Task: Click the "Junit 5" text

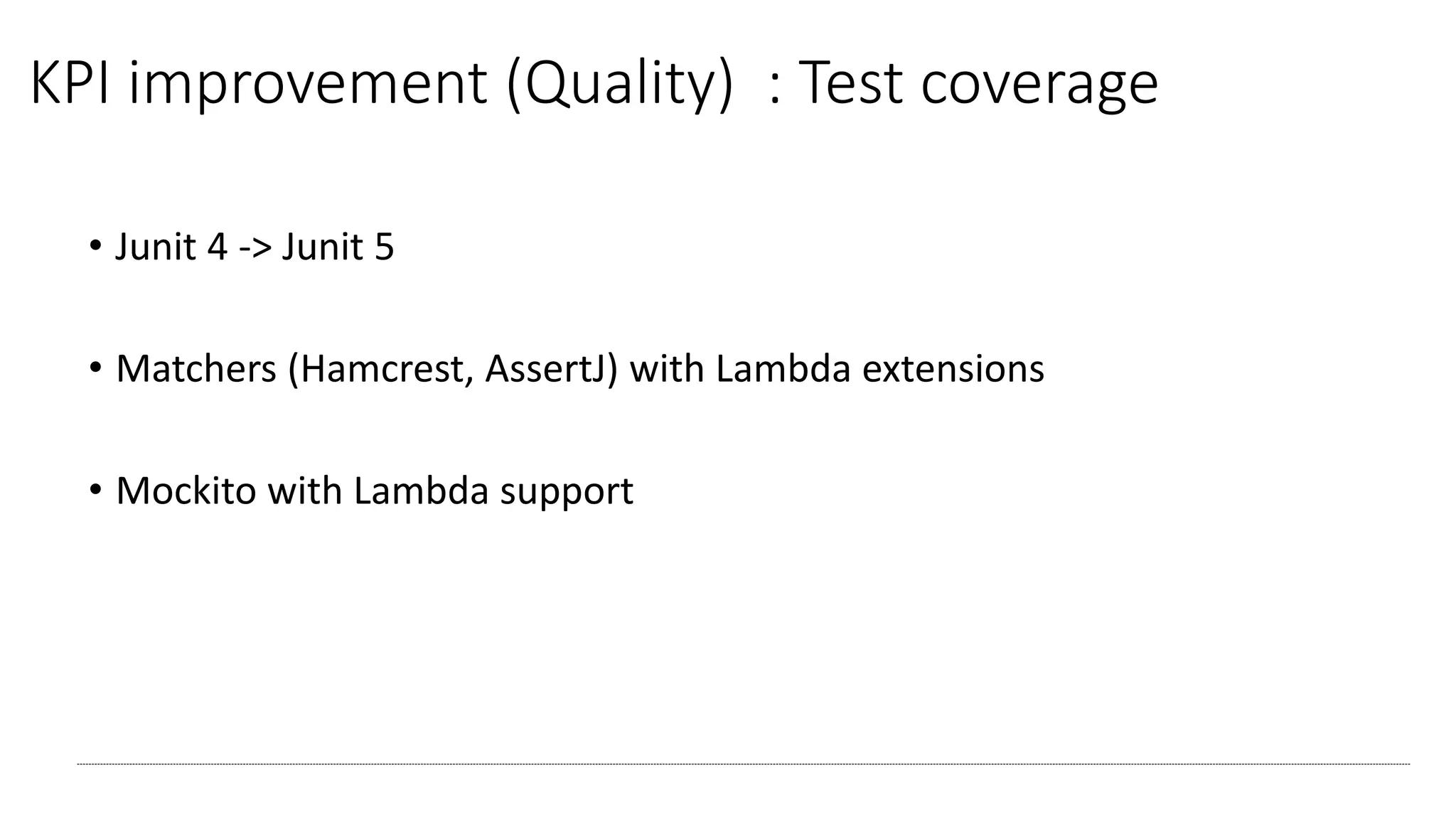Action: pyautogui.click(x=338, y=247)
